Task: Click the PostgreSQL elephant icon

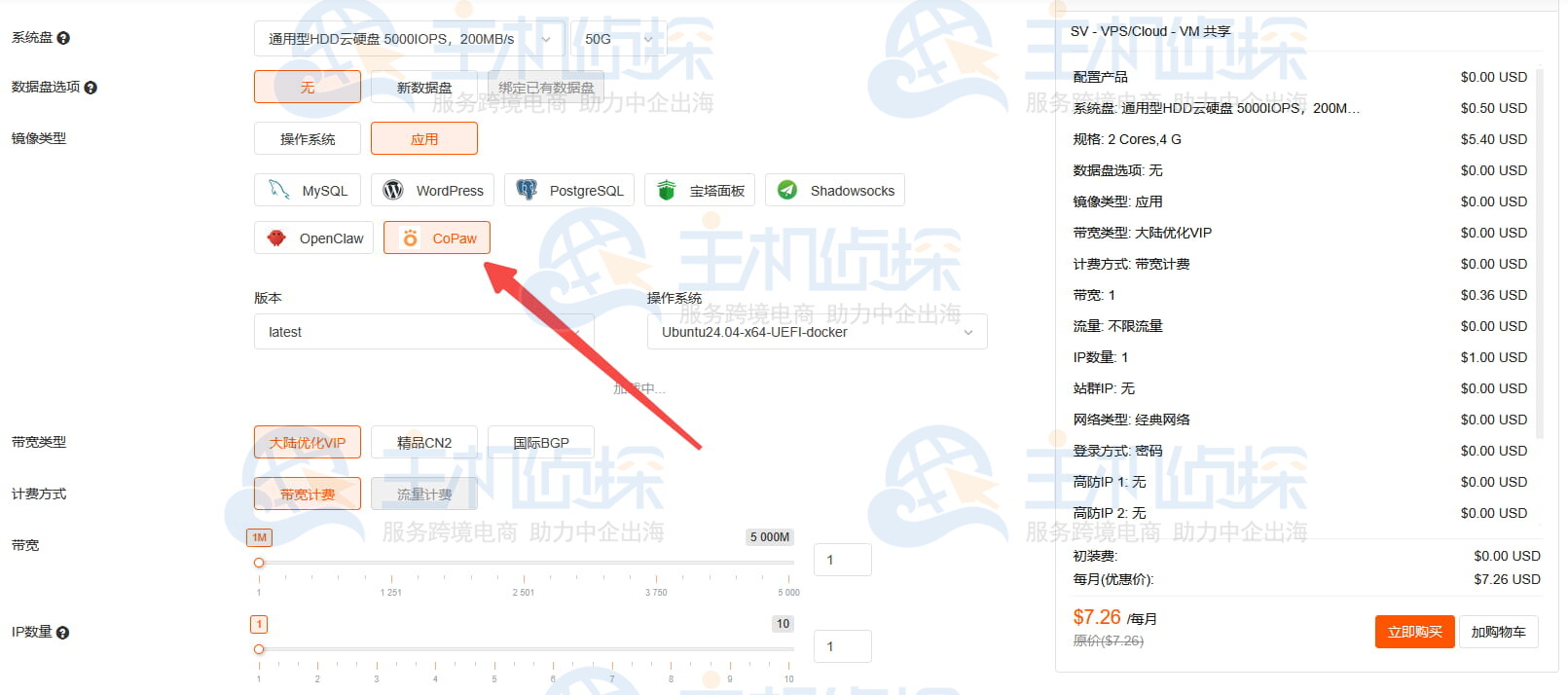Action: 527,190
